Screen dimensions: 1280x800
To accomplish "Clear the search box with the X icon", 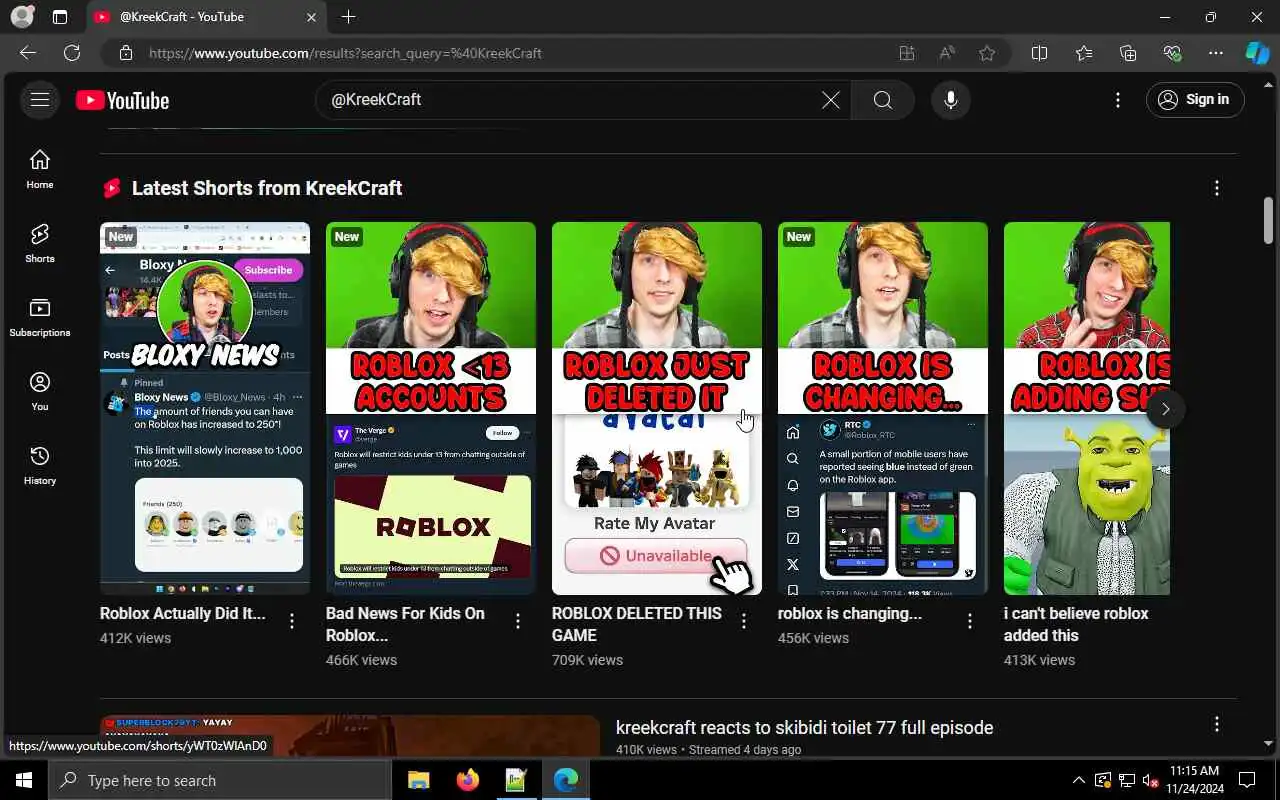I will 831,99.
